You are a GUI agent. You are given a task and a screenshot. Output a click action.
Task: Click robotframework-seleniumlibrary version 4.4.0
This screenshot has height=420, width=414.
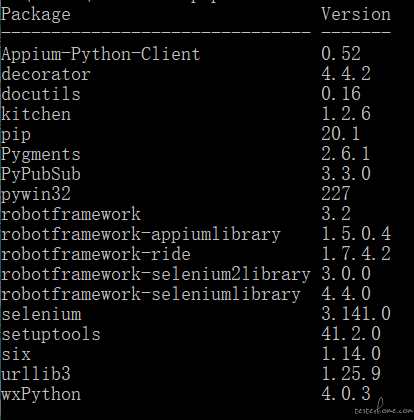[x=346, y=293]
